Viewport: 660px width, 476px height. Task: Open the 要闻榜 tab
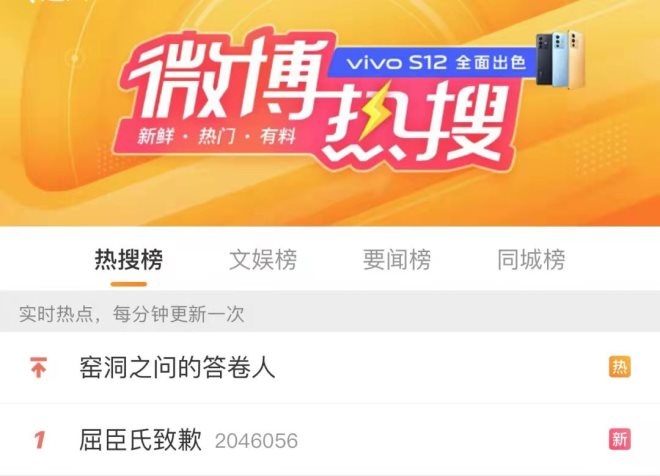397,259
